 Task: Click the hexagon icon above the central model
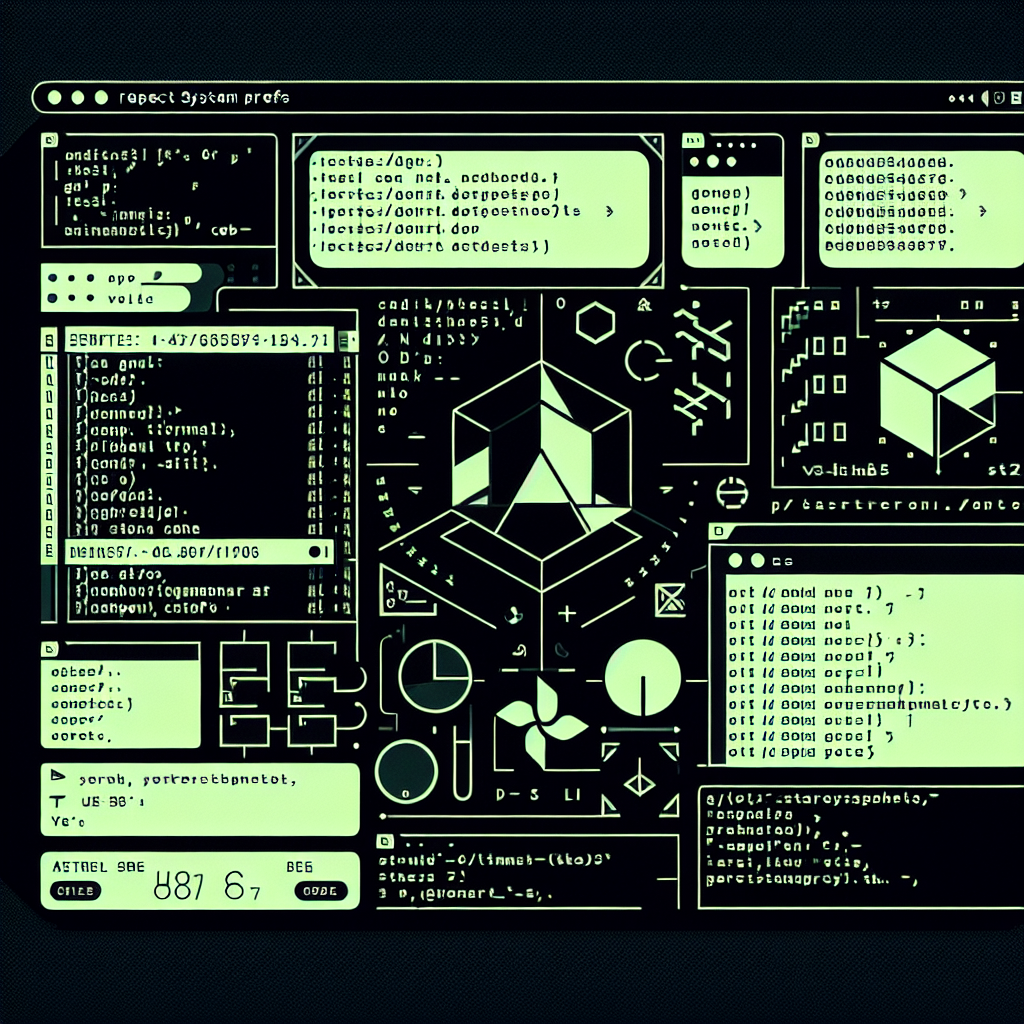tap(595, 323)
